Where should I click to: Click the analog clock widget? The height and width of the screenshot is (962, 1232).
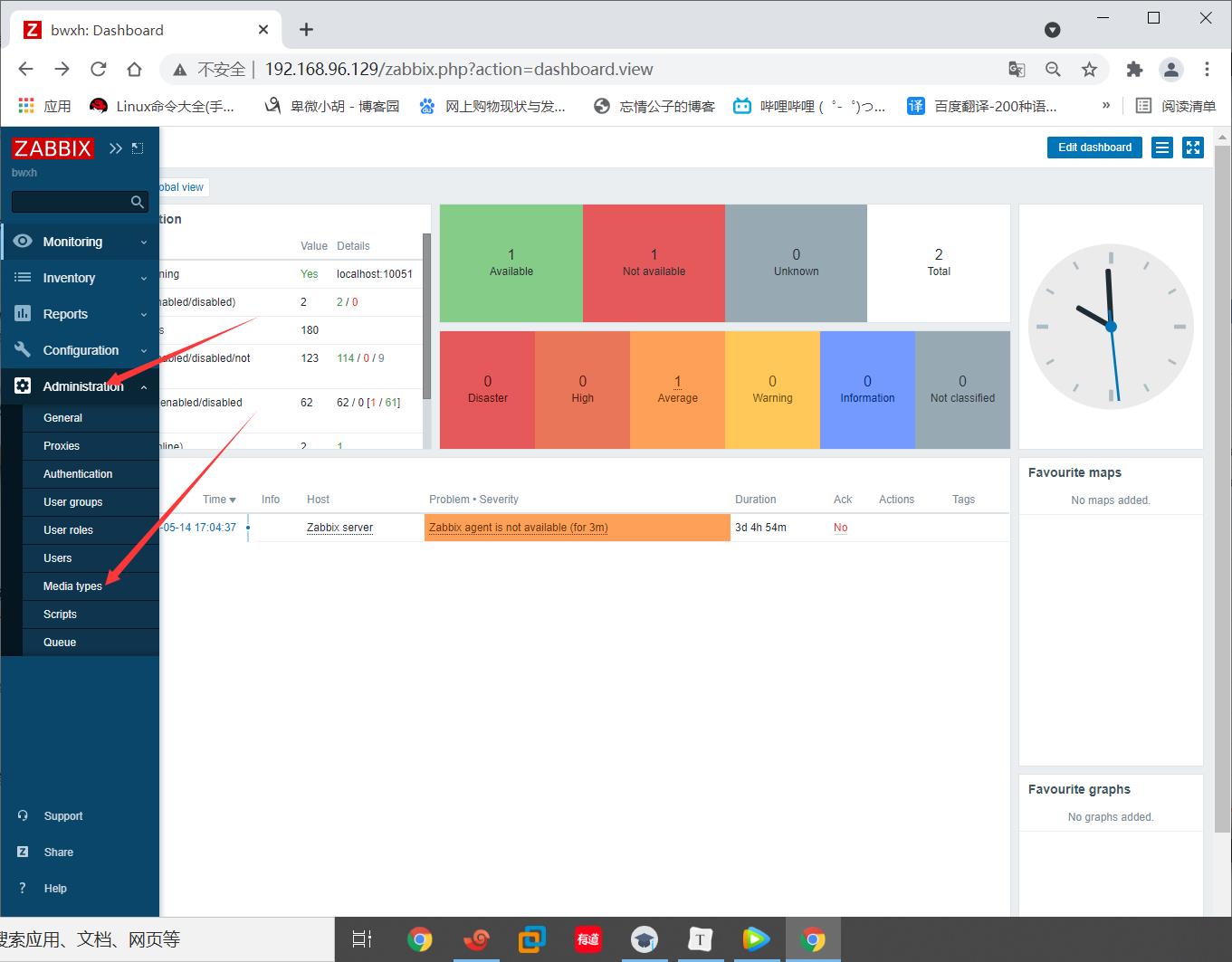[1111, 326]
